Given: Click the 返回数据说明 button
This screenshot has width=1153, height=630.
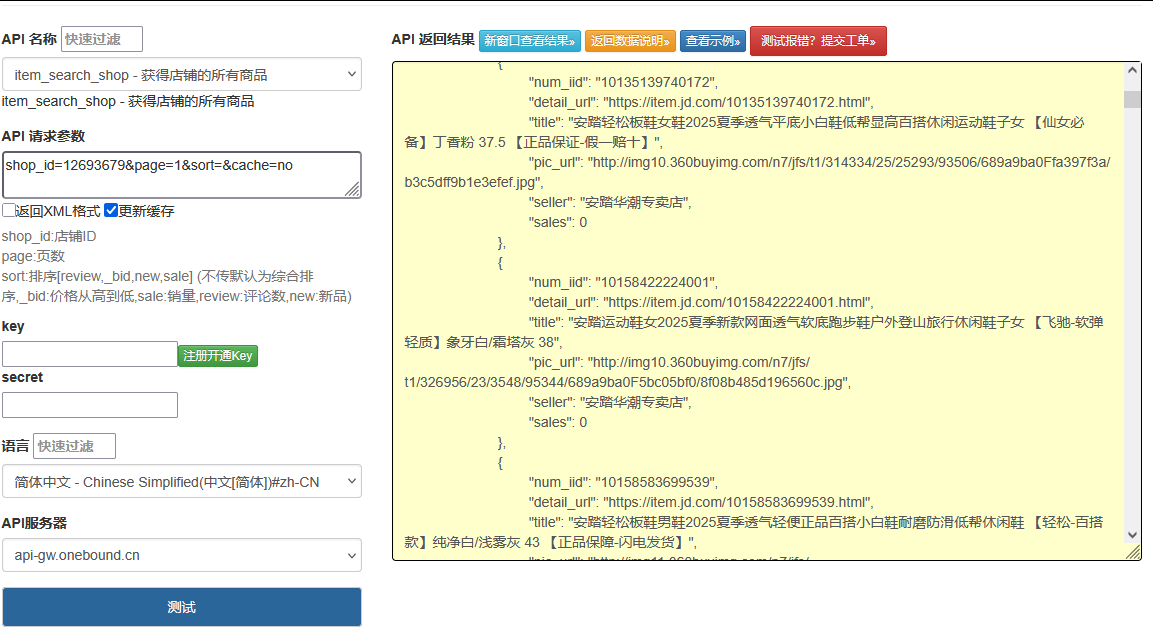Looking at the screenshot, I should coord(630,41).
